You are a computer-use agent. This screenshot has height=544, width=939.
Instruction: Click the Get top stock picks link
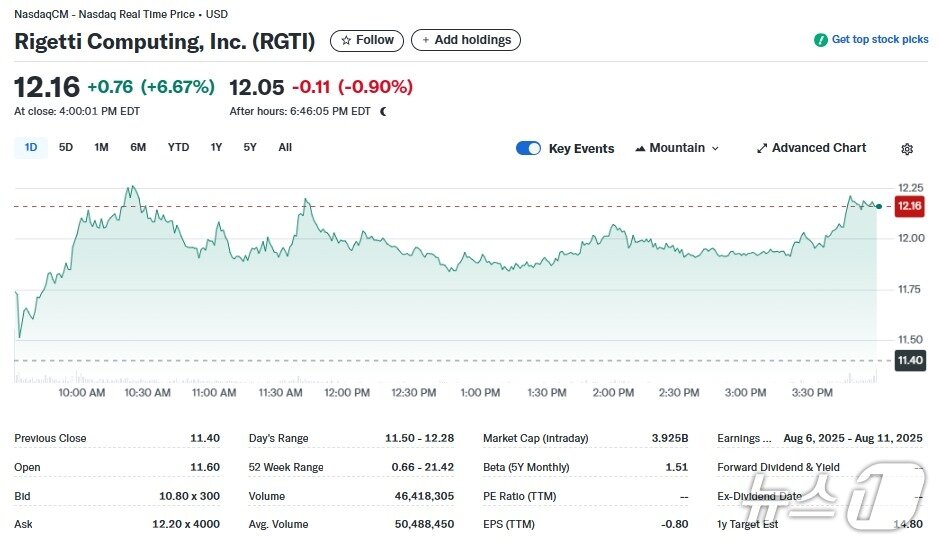click(880, 40)
